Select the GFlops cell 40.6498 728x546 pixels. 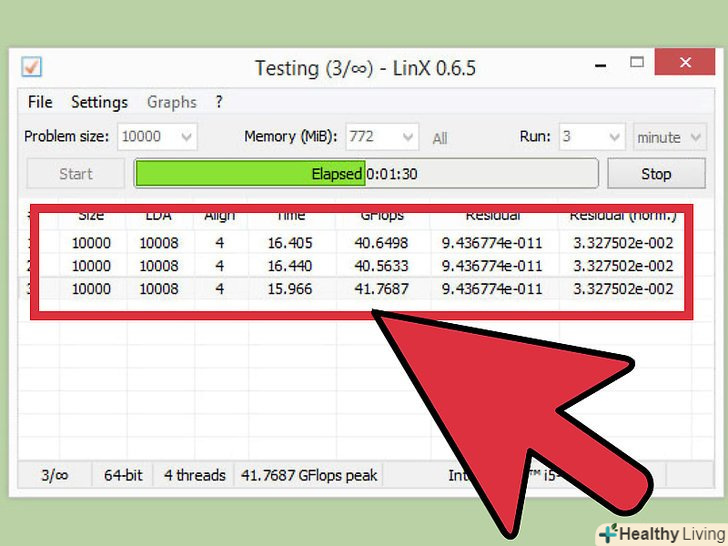click(x=381, y=243)
